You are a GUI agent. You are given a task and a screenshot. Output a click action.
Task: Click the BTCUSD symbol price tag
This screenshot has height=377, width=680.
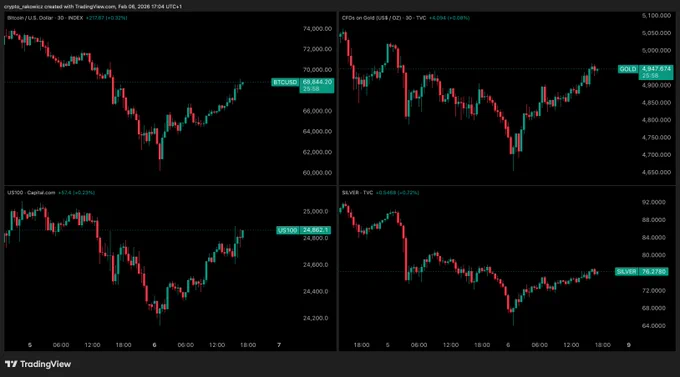click(x=285, y=82)
